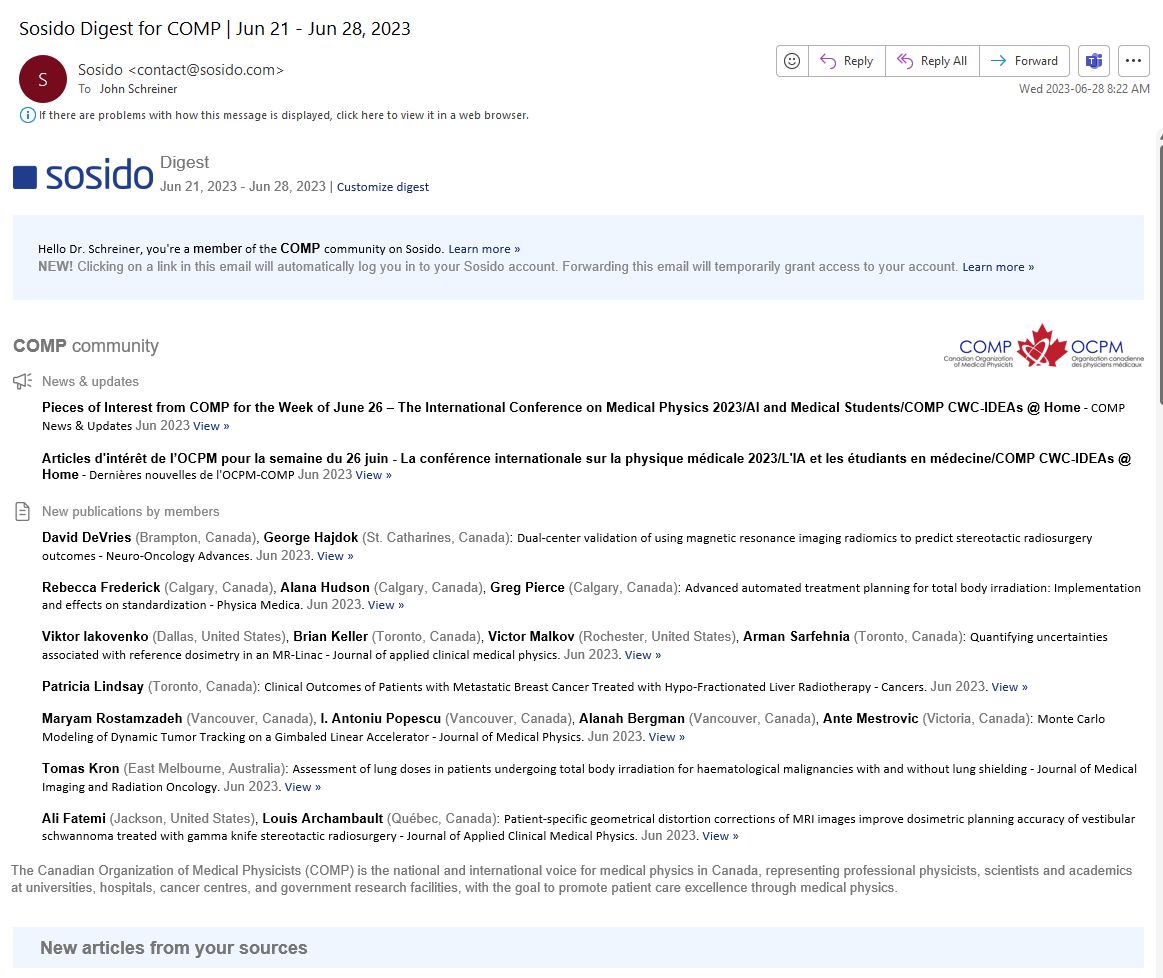Open George Hajdok author profile

311,538
